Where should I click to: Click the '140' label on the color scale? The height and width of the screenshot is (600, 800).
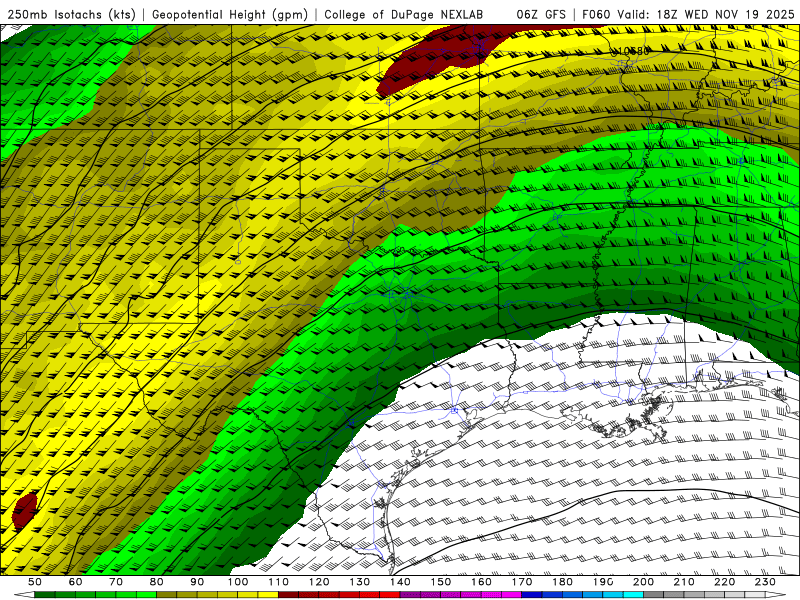point(401,582)
